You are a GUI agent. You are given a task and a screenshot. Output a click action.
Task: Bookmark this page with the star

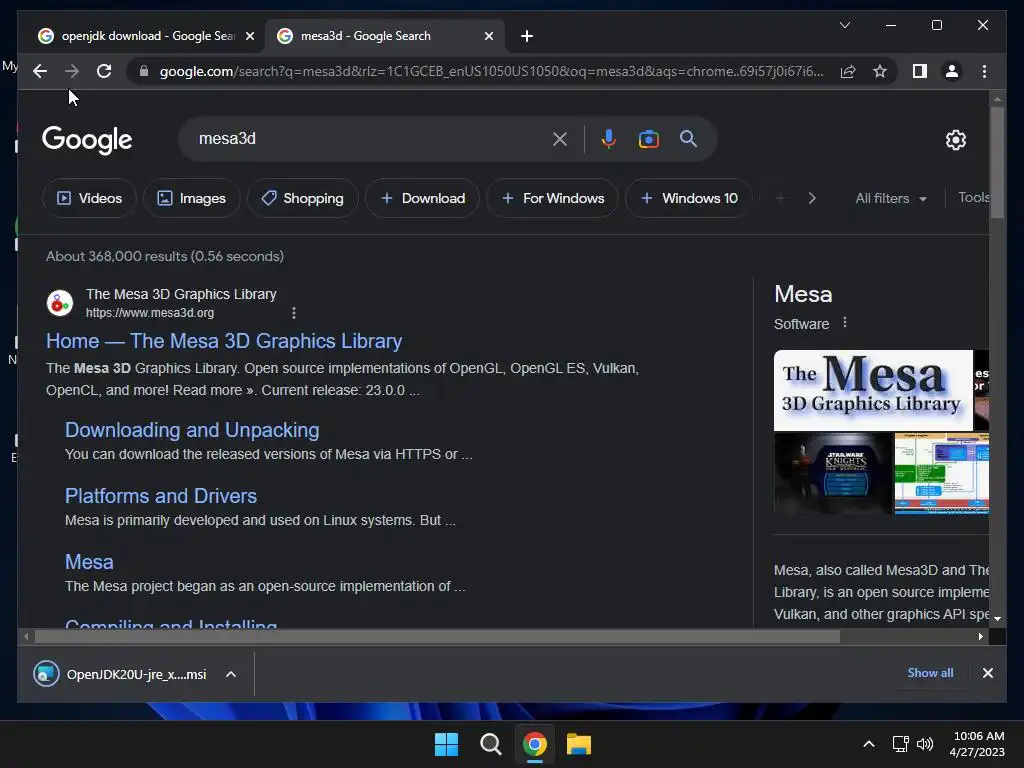pyautogui.click(x=880, y=71)
